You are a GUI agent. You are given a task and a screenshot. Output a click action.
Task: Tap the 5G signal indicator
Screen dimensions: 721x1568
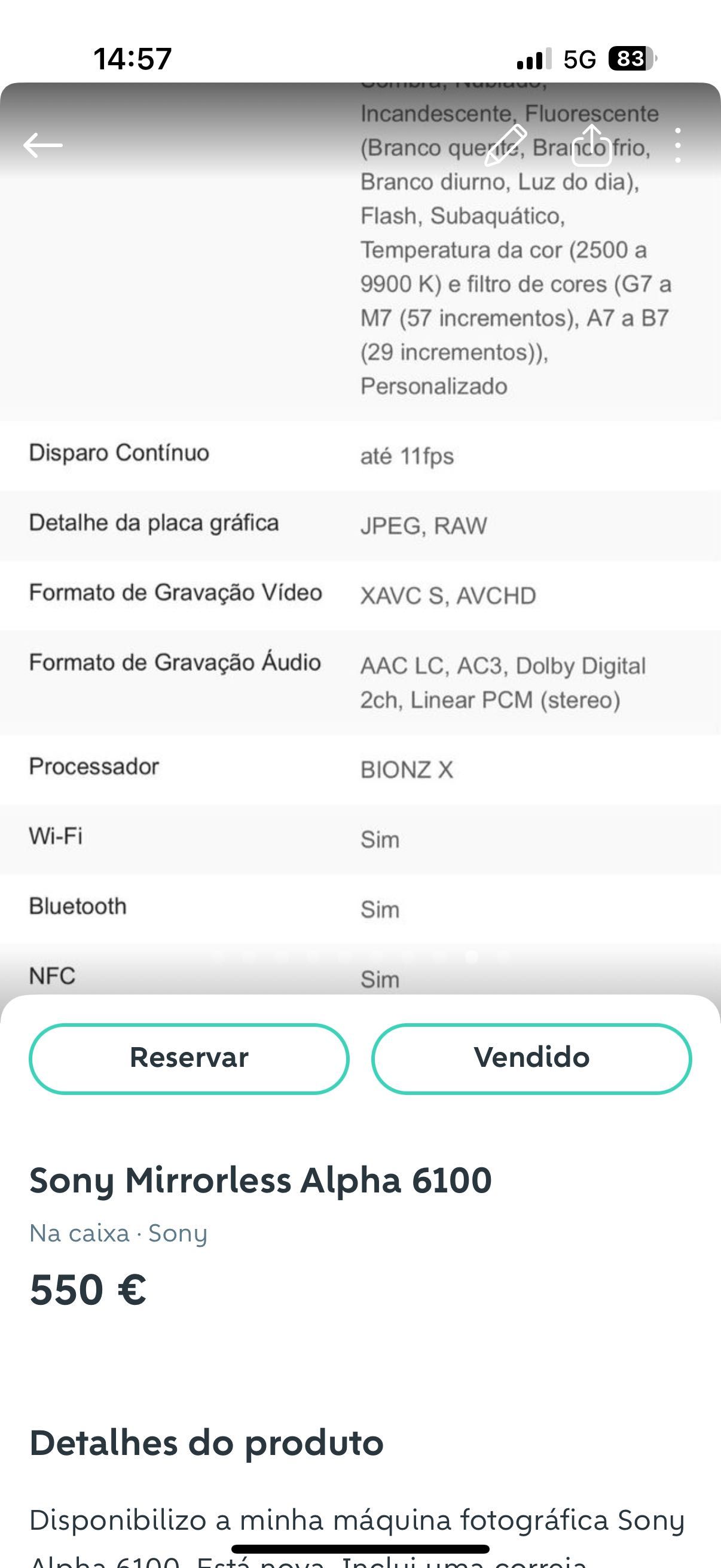click(x=579, y=59)
